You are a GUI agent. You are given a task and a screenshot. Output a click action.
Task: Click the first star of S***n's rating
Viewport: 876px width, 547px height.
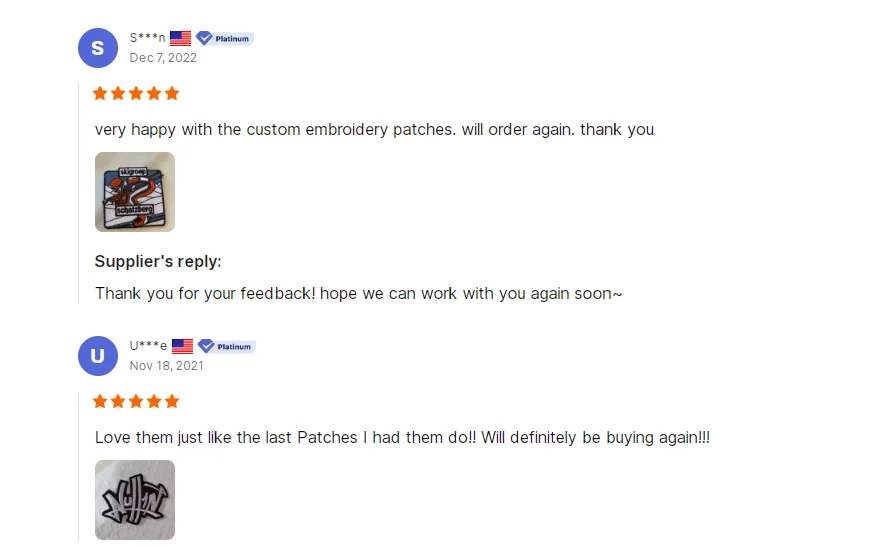point(100,94)
